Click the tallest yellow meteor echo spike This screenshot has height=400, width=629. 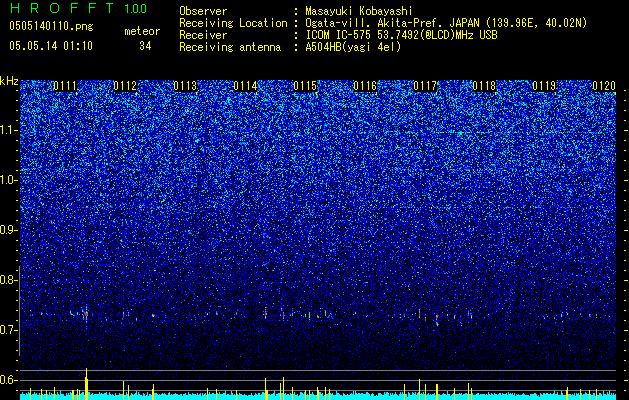(x=86, y=384)
